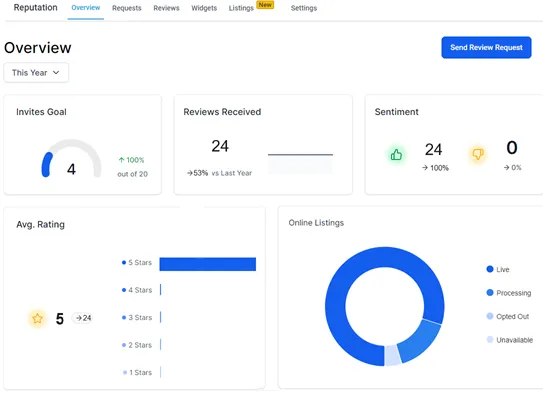This screenshot has height=394, width=543.
Task: Switch to the Requests tab
Action: click(x=127, y=8)
